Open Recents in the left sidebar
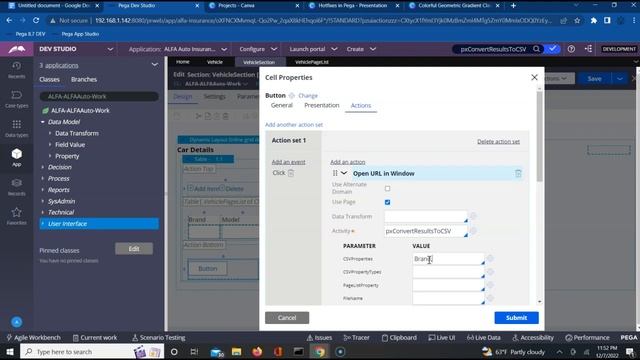The image size is (640, 360). pyautogui.click(x=16, y=69)
